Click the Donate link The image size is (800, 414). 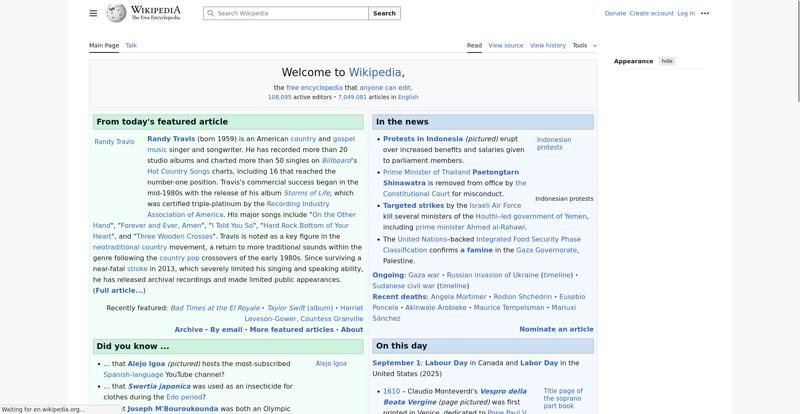click(x=615, y=13)
